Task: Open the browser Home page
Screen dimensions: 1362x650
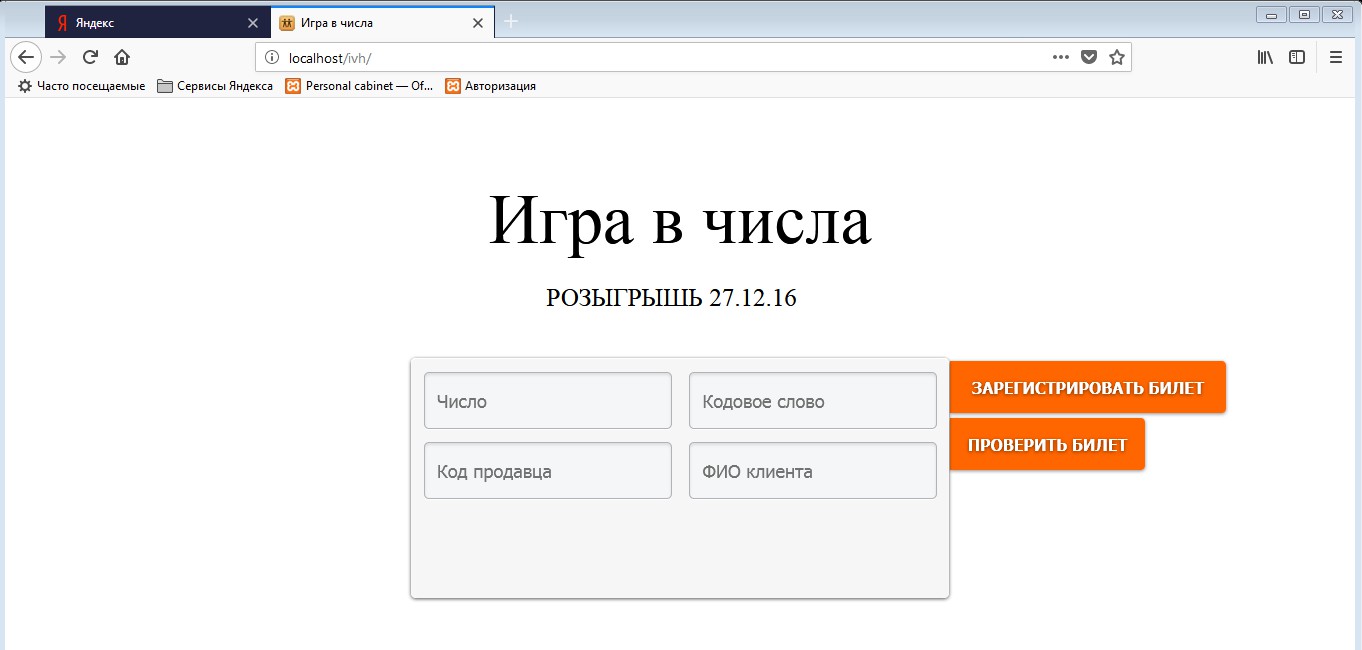Action: [x=122, y=57]
